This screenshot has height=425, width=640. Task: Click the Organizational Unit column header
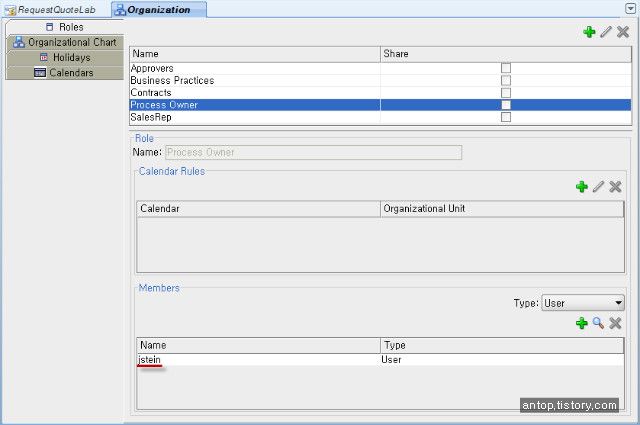coord(502,209)
